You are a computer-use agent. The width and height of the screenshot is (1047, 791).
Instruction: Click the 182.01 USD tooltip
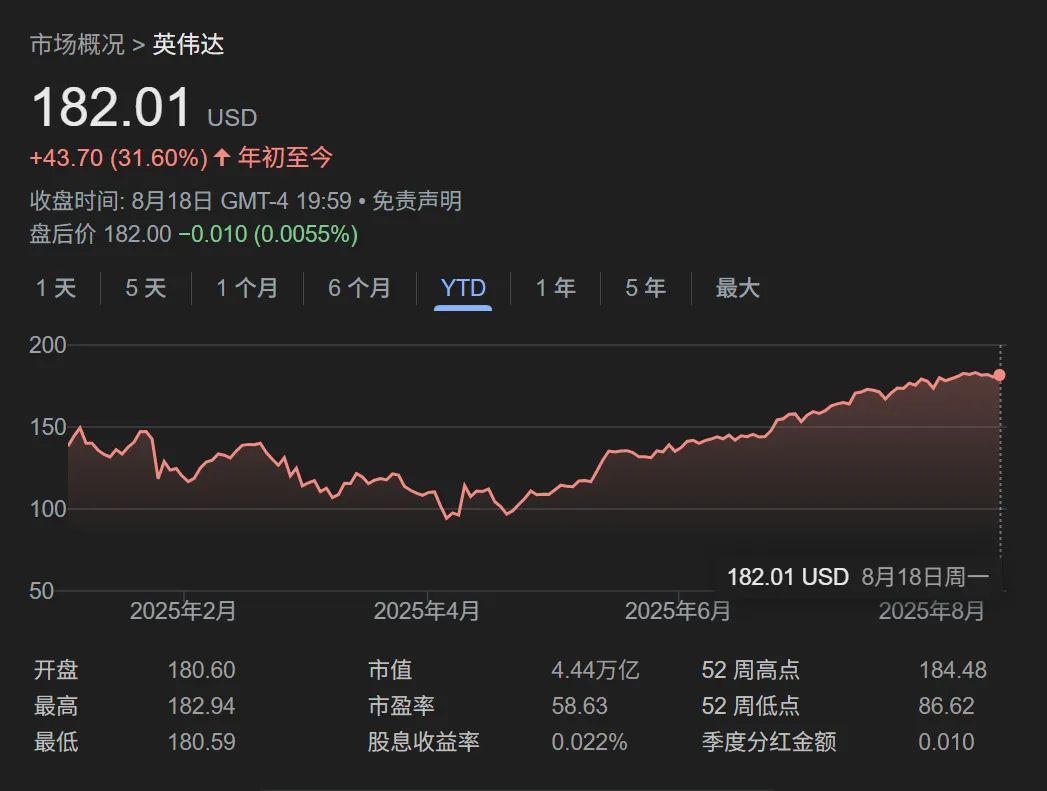coord(787,577)
